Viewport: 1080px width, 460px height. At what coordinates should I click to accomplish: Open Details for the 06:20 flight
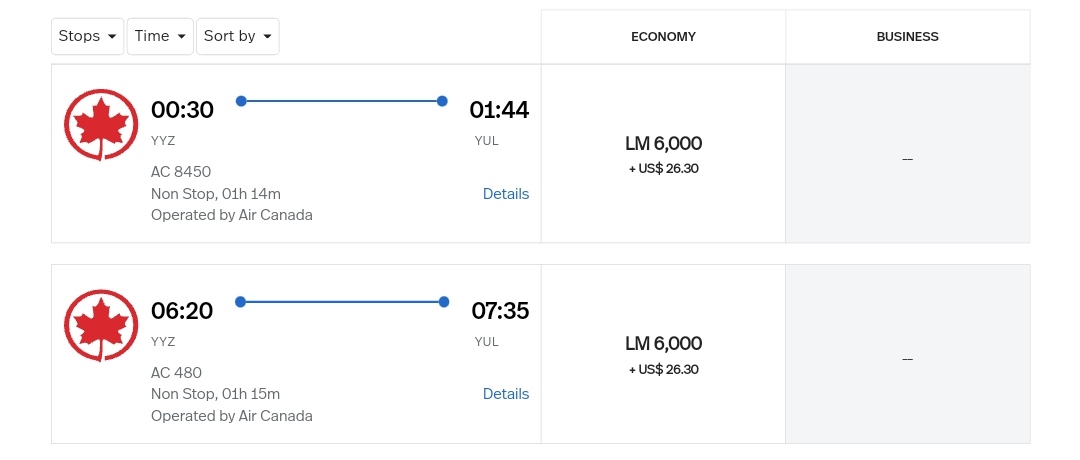coord(506,394)
